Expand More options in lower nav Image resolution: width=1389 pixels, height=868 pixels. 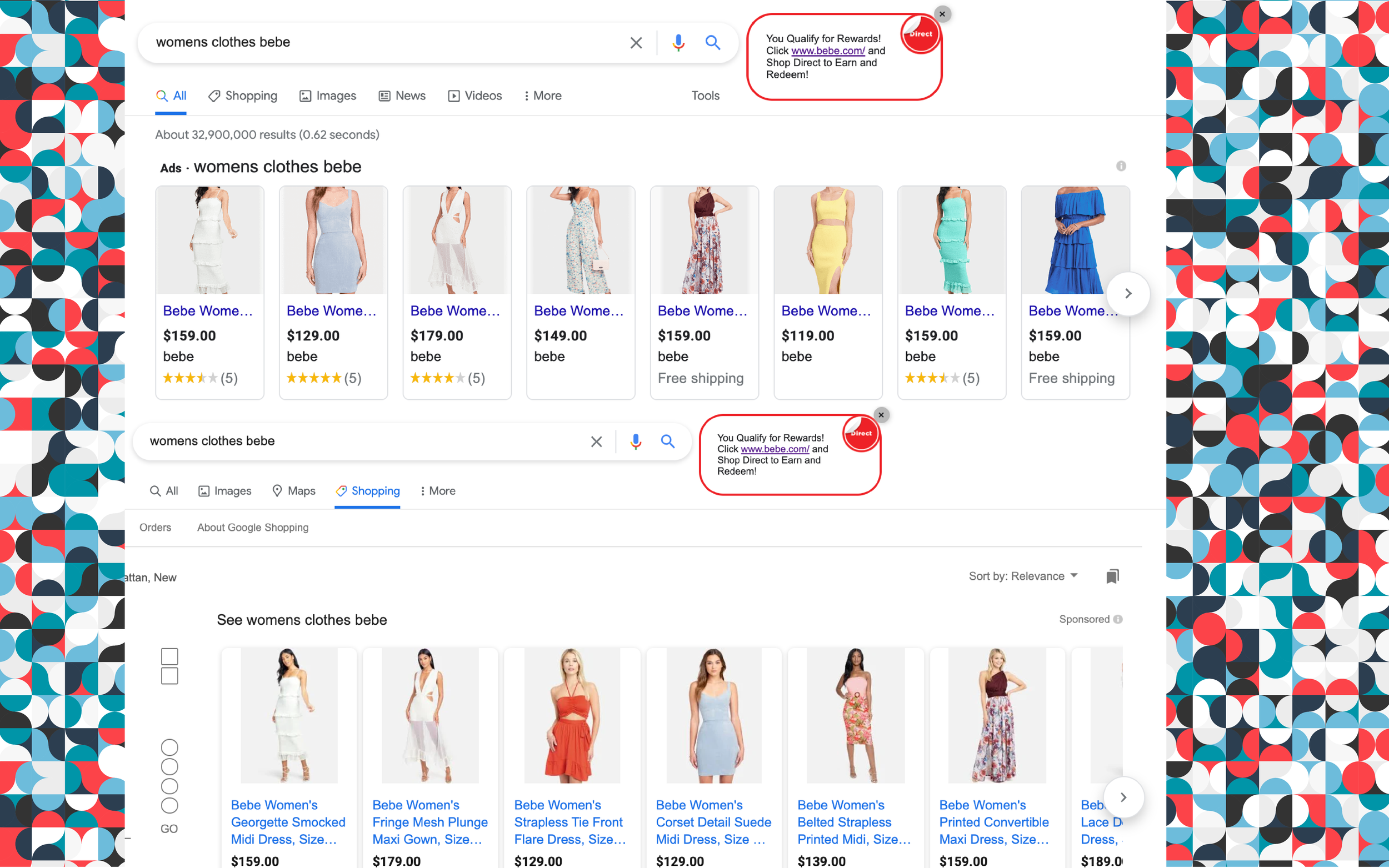point(438,491)
